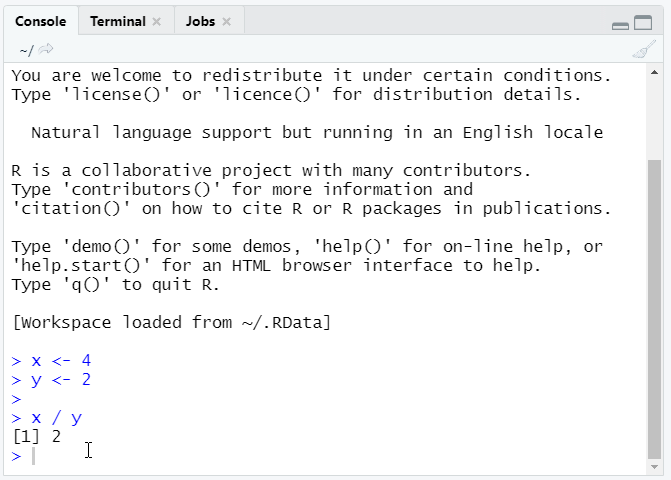Click the Workspace loaded from ~/.RData message
Image resolution: width=671 pixels, height=480 pixels.
click(x=171, y=323)
